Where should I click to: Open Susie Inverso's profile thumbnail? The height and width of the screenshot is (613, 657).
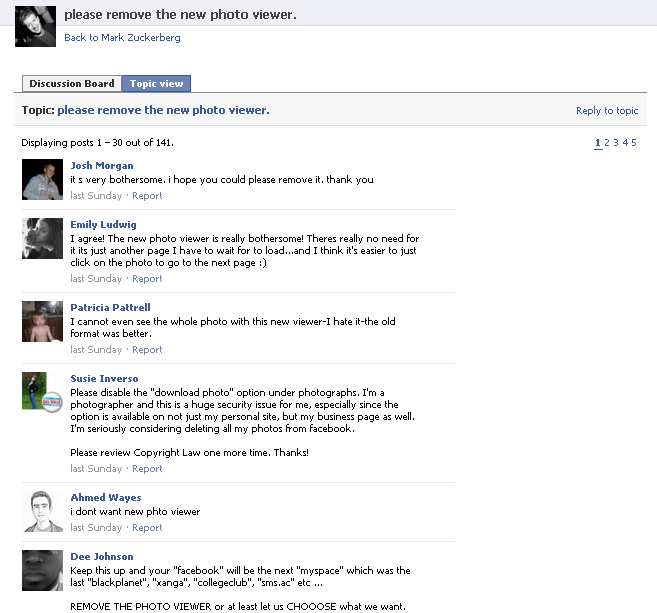tap(42, 392)
